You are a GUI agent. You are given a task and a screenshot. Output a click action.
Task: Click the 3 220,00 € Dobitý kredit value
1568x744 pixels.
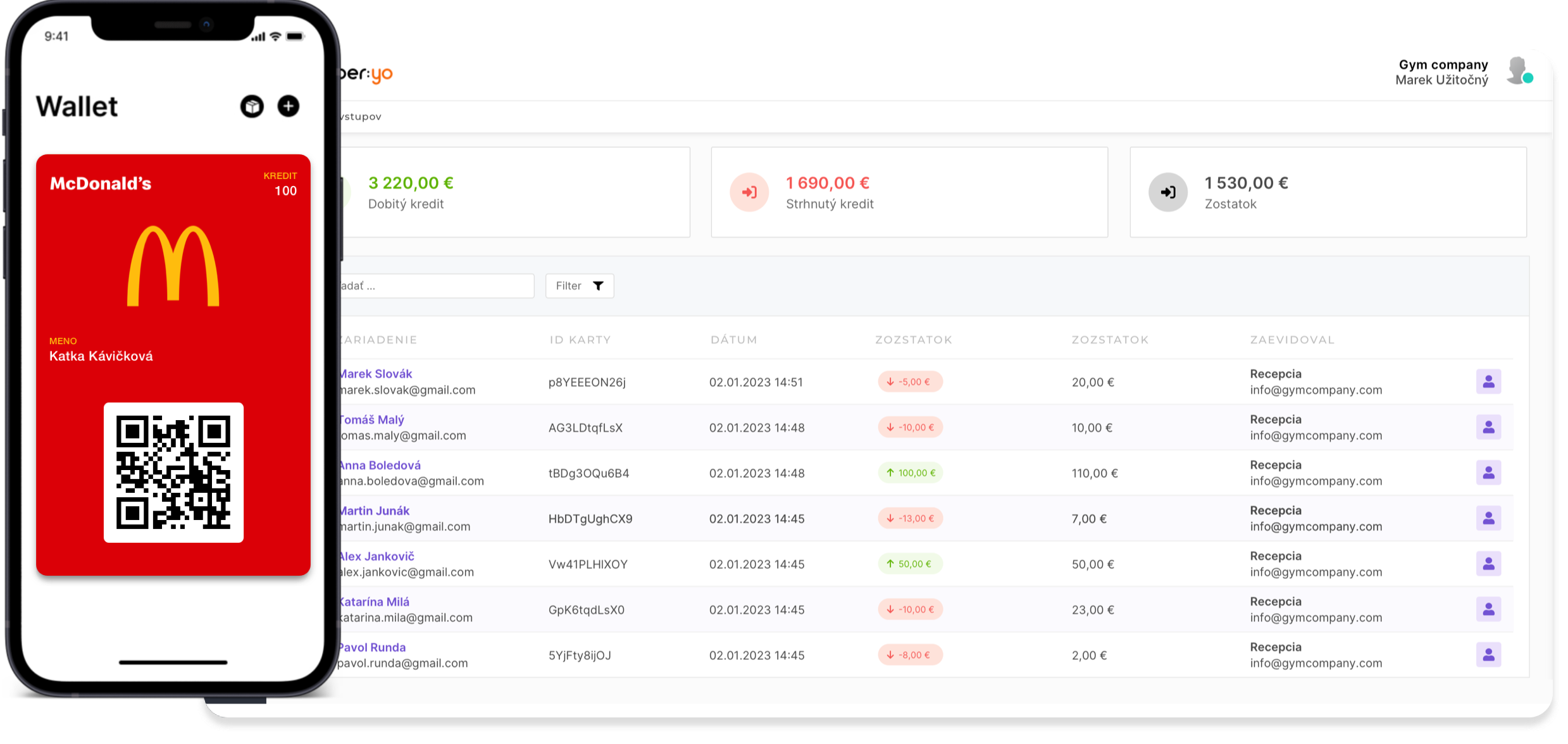point(411,183)
